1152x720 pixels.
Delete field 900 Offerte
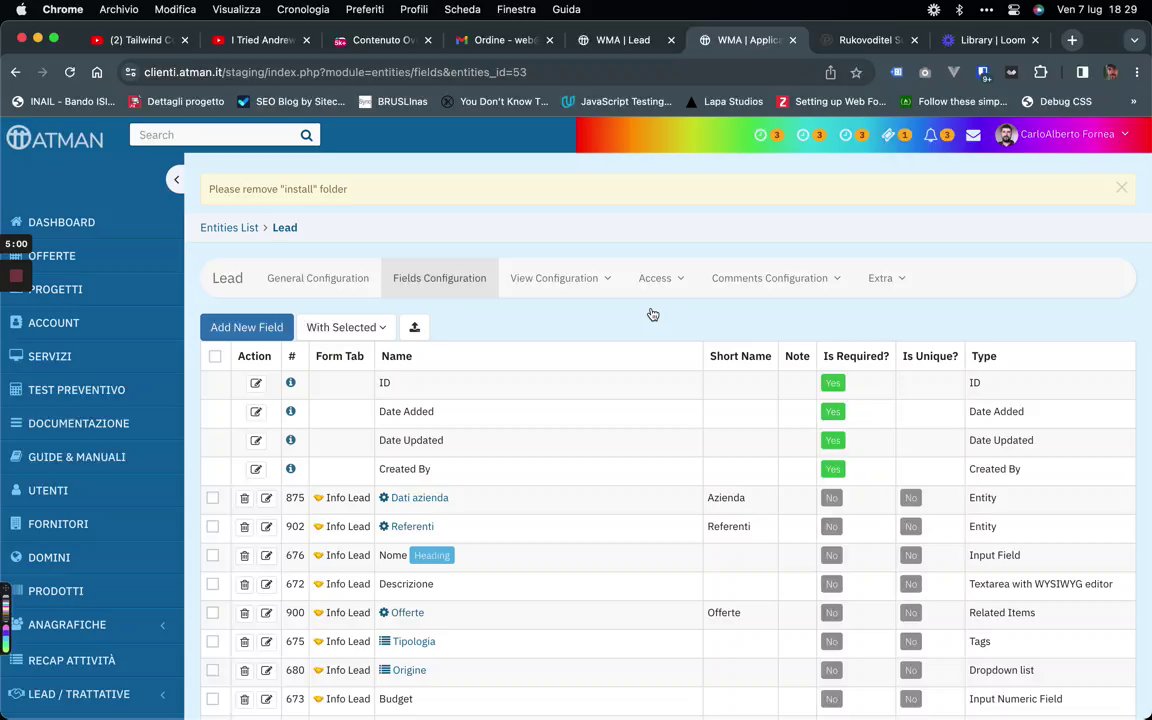click(244, 613)
